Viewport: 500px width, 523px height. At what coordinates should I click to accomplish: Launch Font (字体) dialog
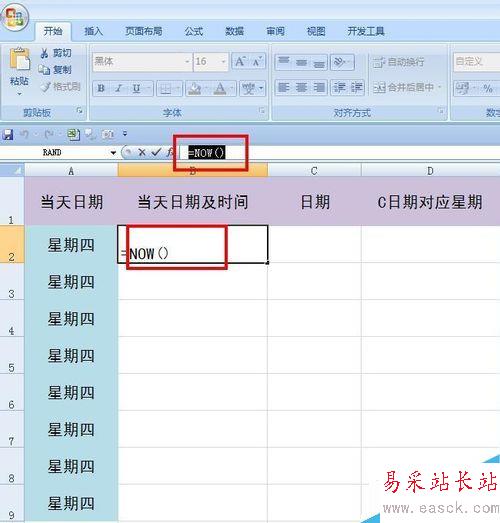coord(262,110)
